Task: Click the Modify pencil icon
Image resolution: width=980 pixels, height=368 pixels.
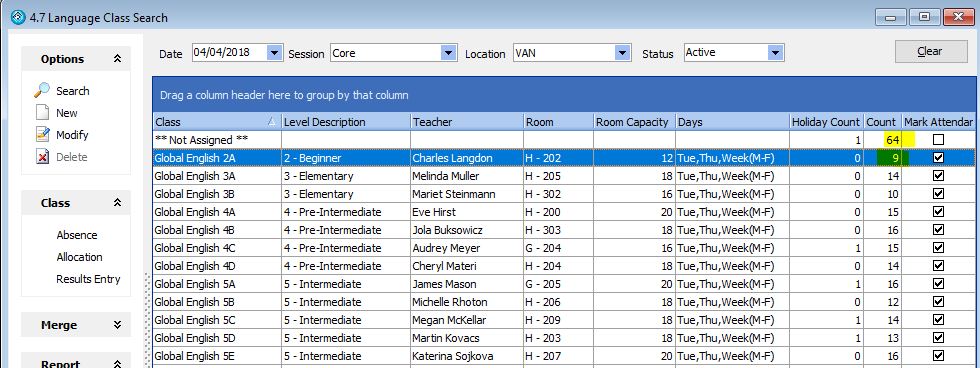Action: 42,134
